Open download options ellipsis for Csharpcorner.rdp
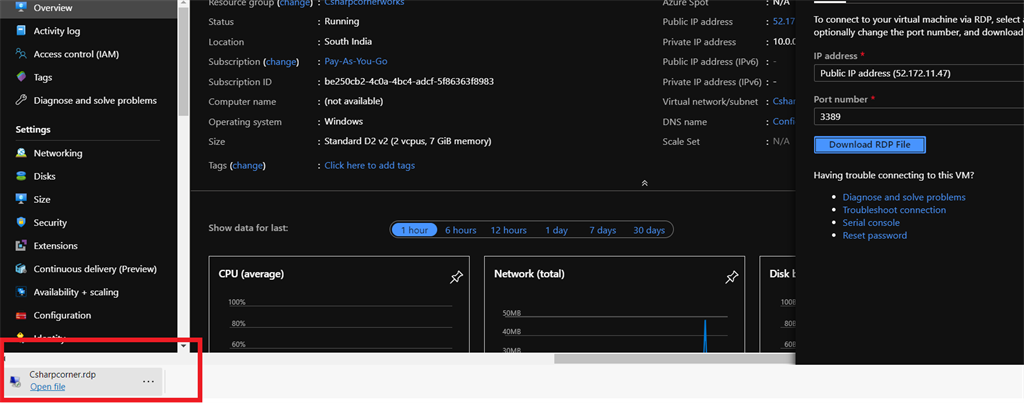The width and height of the screenshot is (1024, 403). click(148, 381)
